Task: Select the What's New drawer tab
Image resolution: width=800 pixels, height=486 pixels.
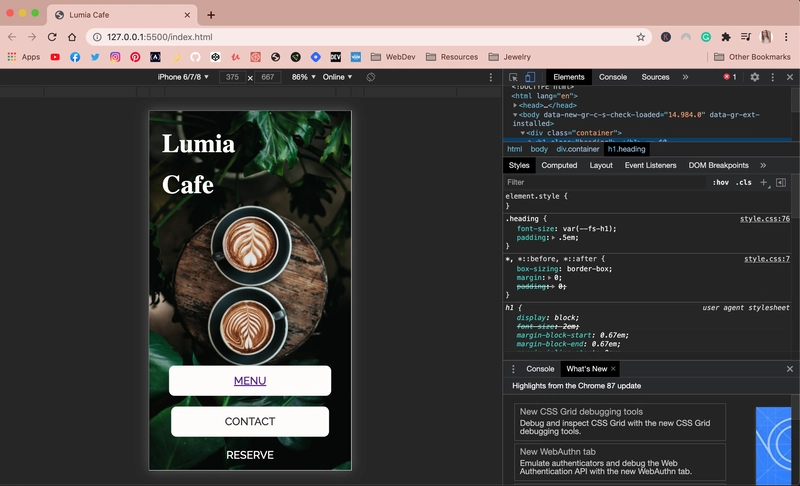Action: (586, 369)
